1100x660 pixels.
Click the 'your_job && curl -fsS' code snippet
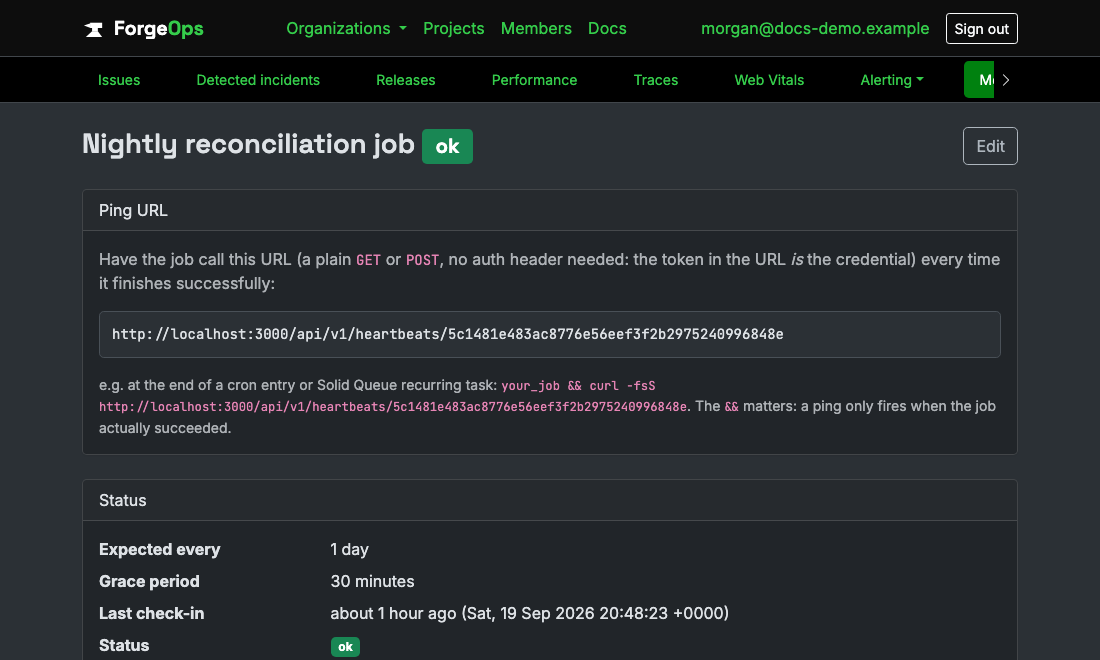[578, 386]
